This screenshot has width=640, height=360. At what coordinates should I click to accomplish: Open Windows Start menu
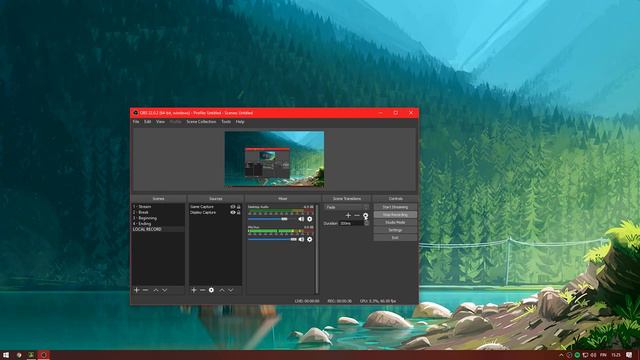tap(6, 355)
